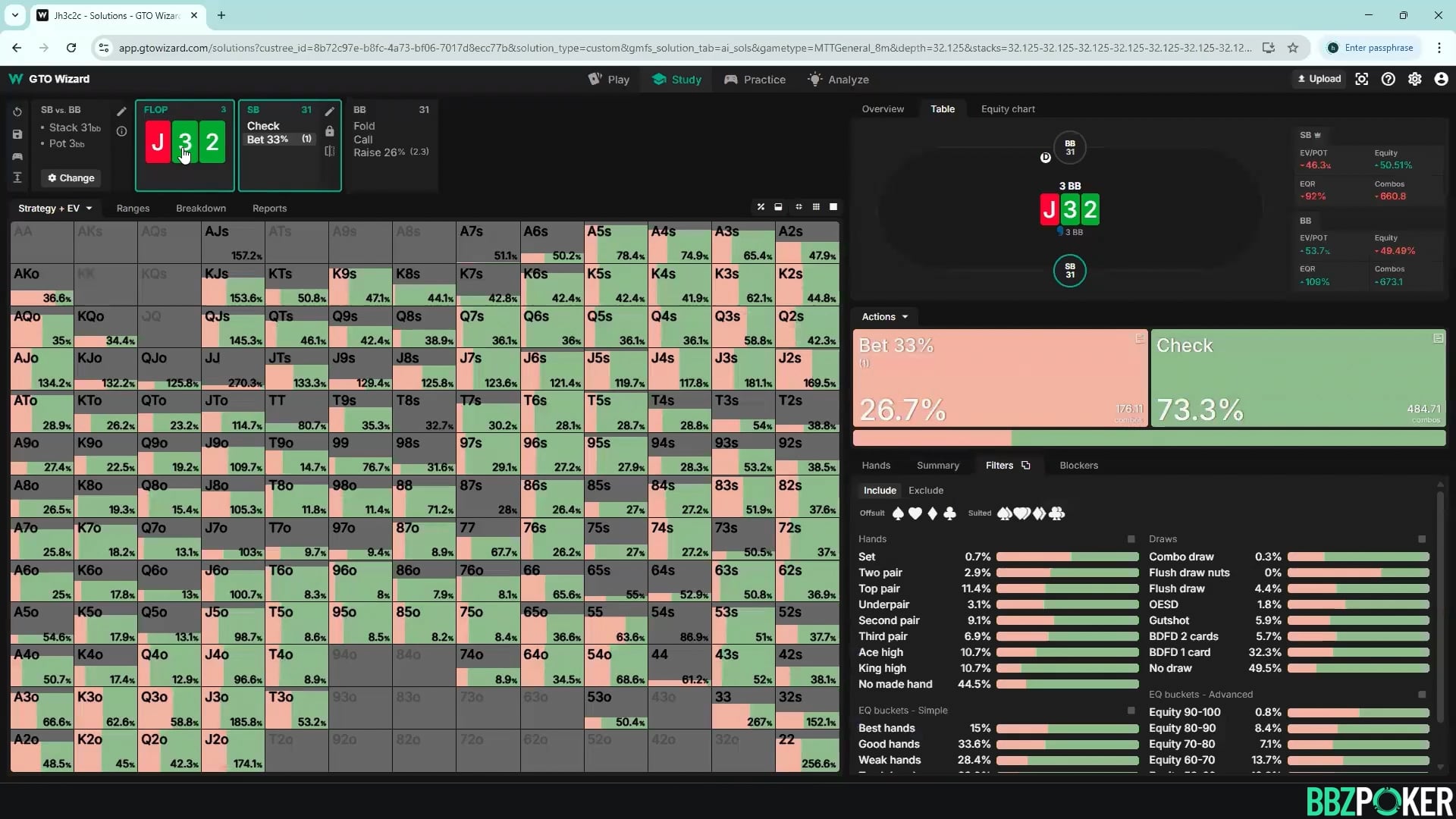The image size is (1456, 819).
Task: Open the Blockers tab
Action: click(1078, 466)
